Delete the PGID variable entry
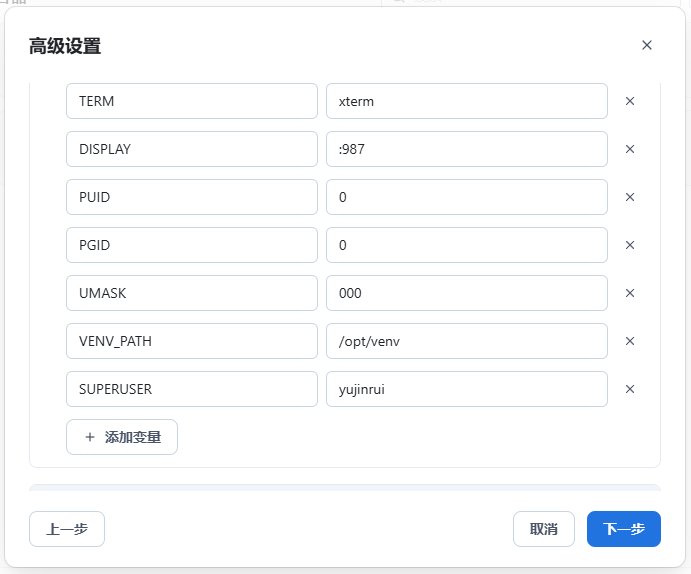 (x=630, y=245)
